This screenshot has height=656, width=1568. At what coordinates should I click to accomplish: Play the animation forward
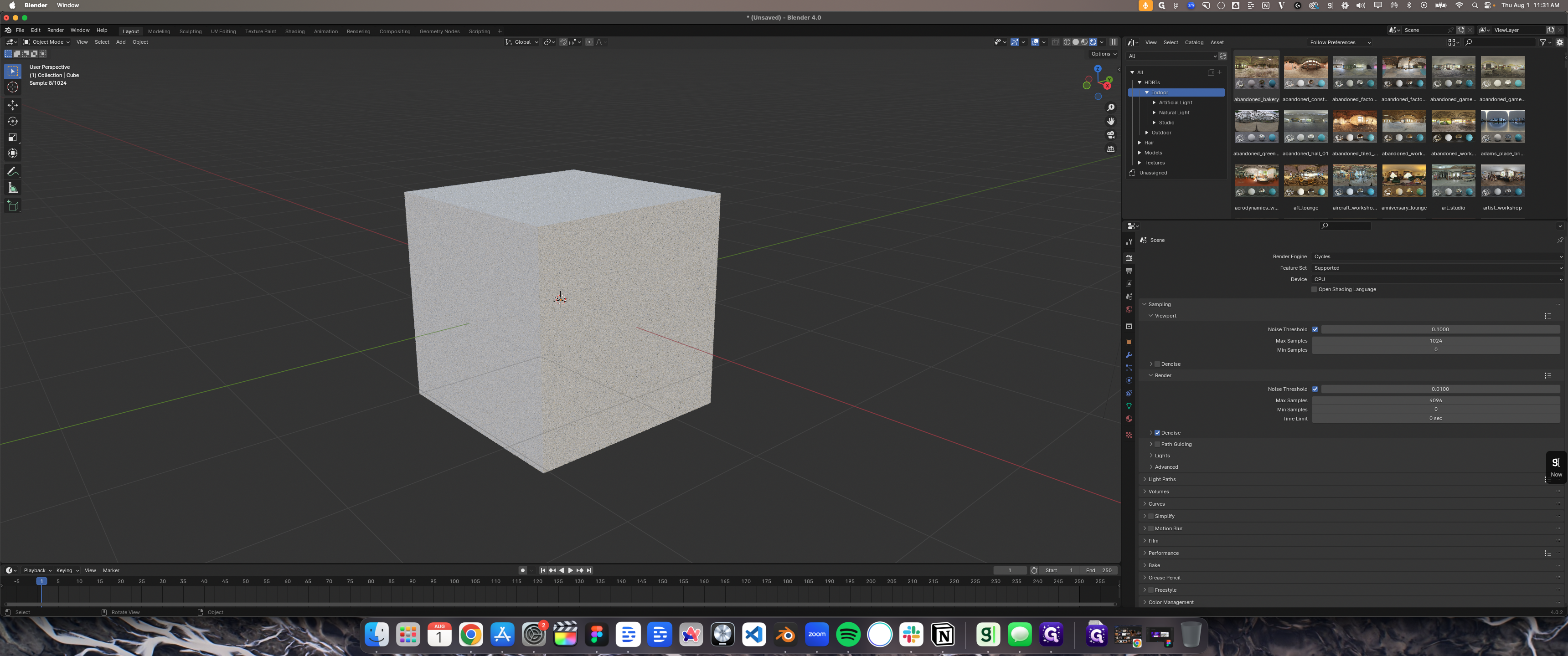point(570,571)
